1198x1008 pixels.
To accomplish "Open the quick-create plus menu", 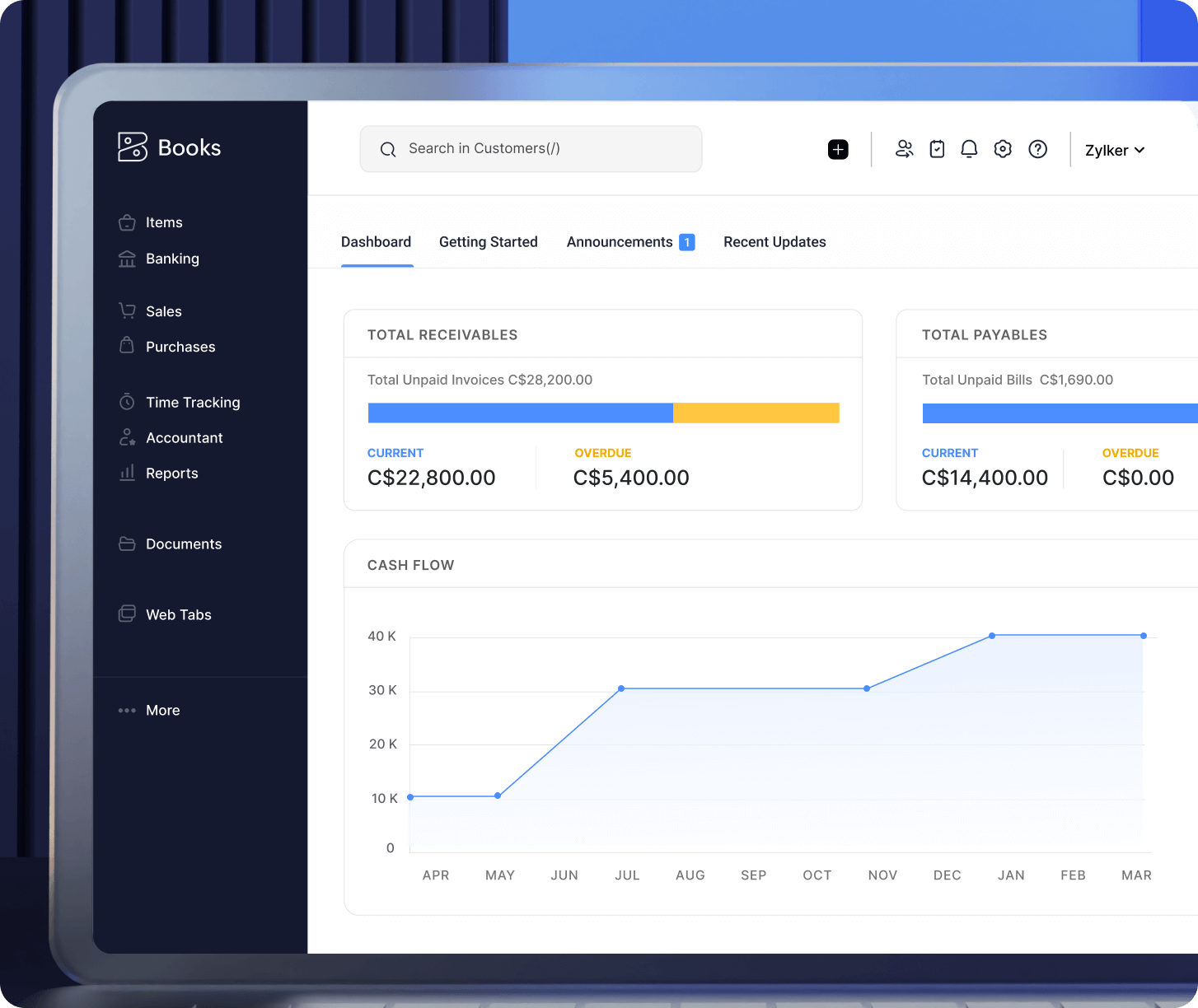I will (838, 149).
